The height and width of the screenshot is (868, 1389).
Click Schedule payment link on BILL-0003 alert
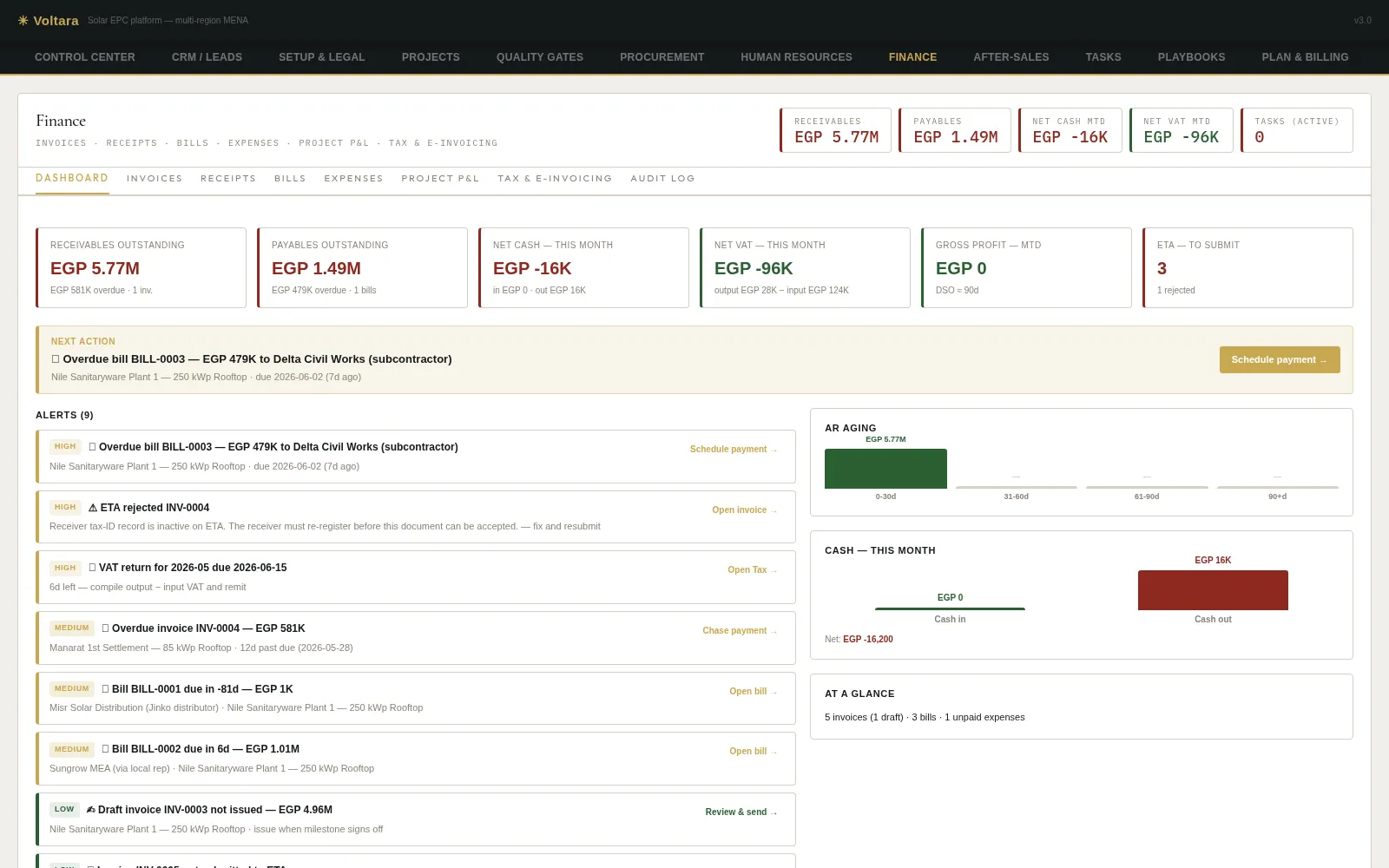tap(734, 450)
